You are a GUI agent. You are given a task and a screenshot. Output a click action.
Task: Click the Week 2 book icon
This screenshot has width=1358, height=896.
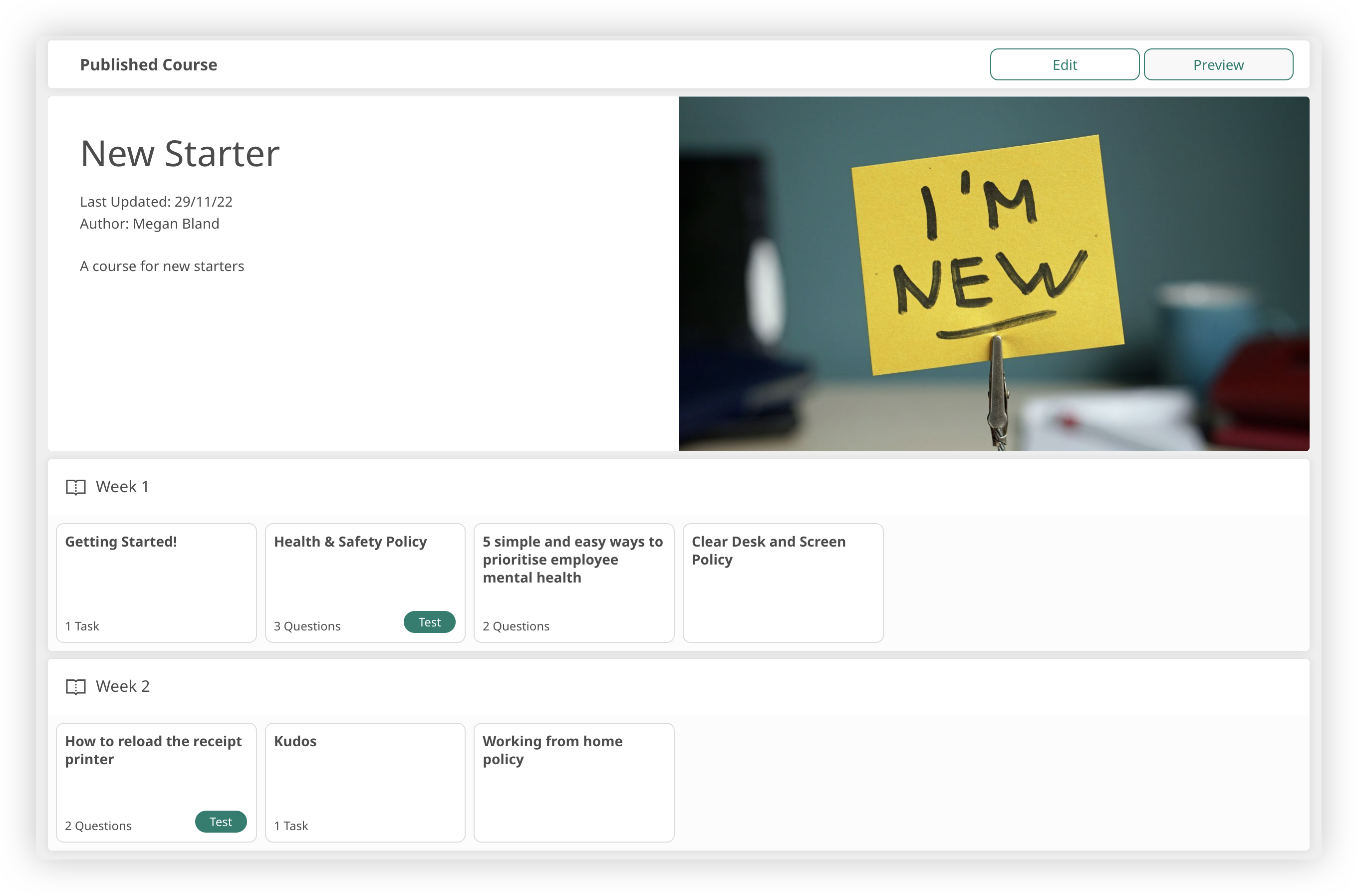[75, 686]
